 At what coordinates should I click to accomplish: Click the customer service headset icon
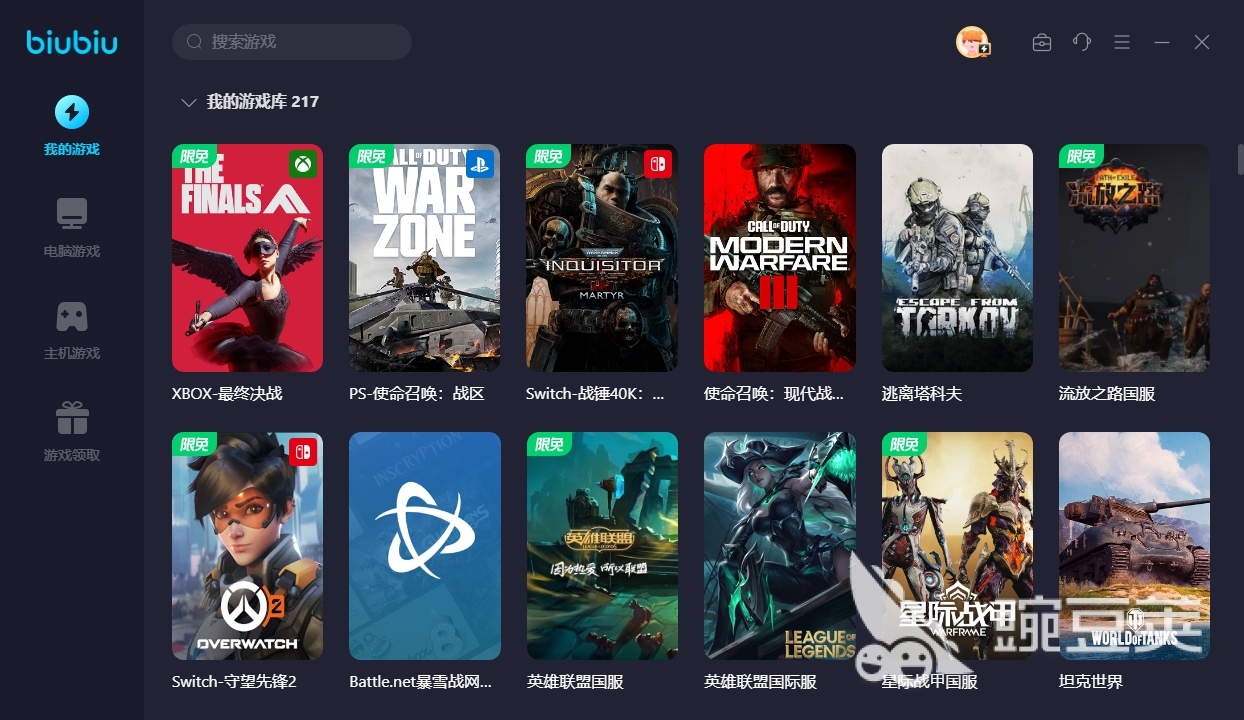point(1082,42)
